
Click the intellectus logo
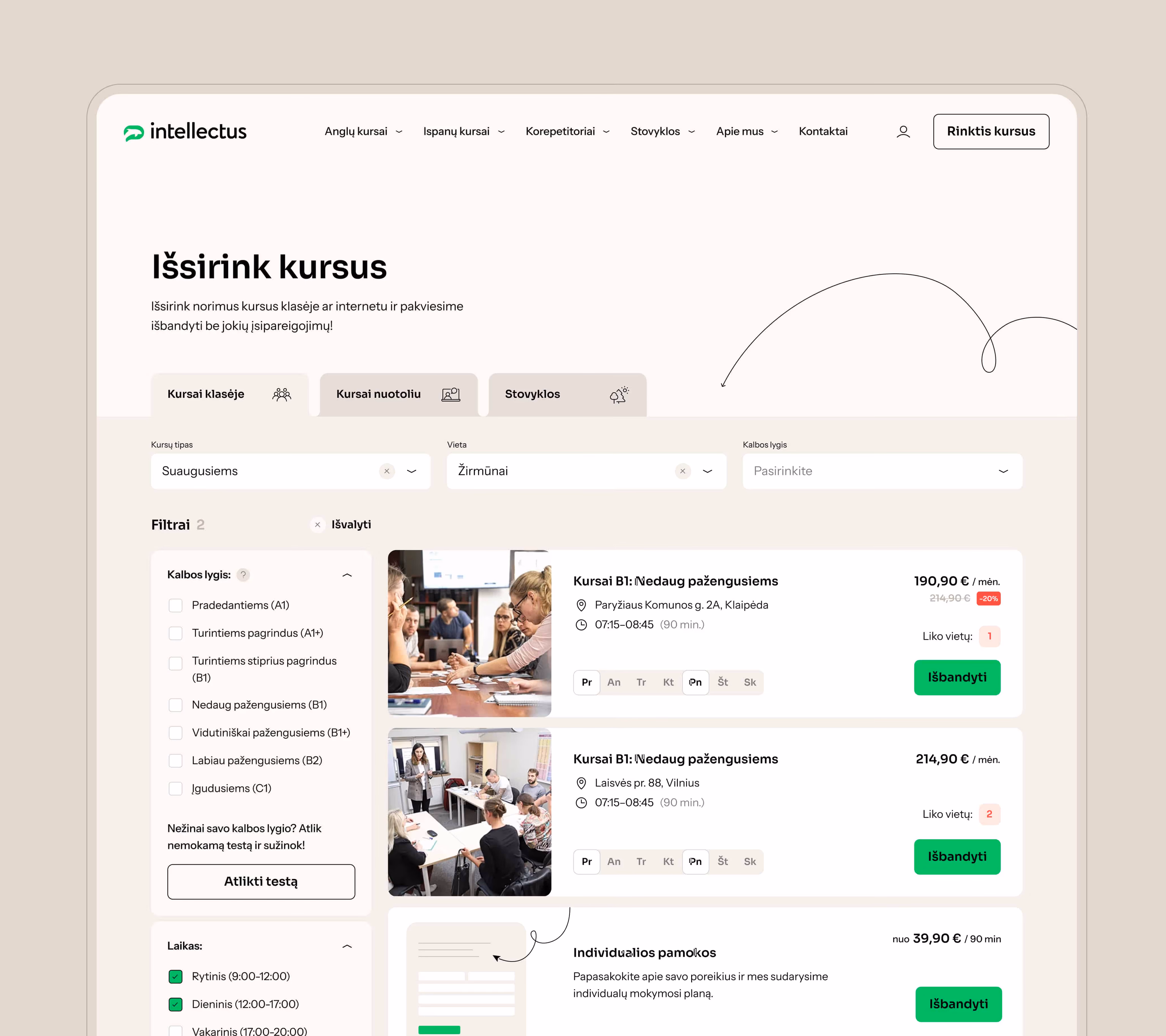coord(185,132)
